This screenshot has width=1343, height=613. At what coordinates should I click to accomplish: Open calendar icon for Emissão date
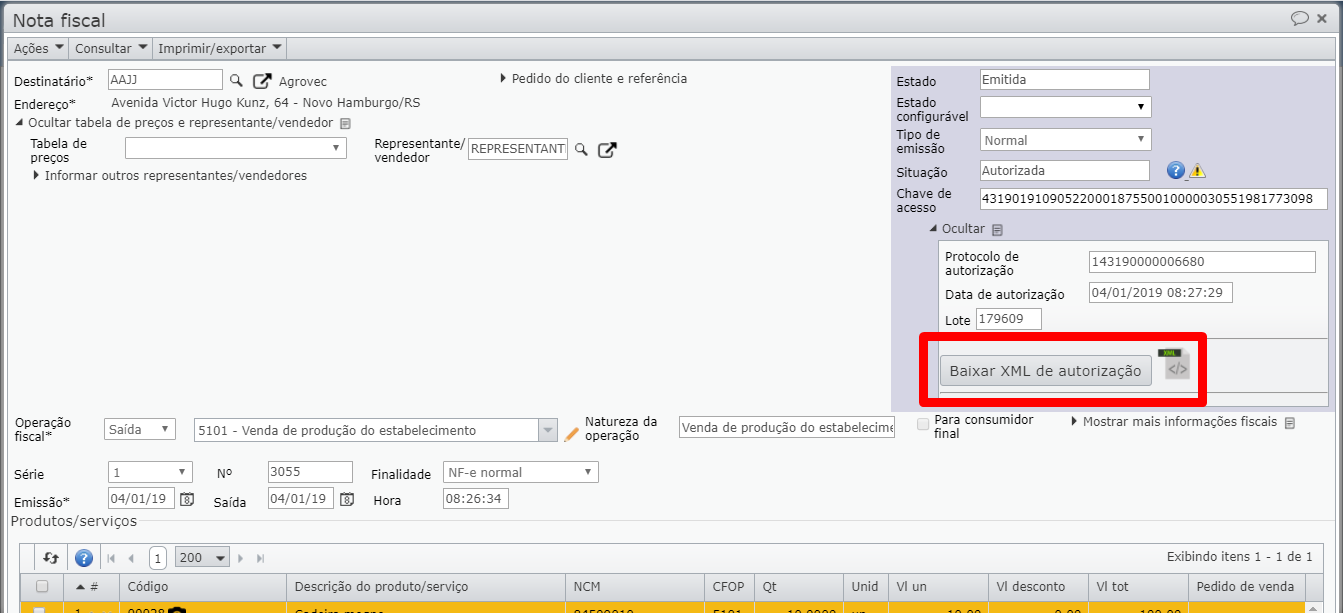(x=185, y=499)
